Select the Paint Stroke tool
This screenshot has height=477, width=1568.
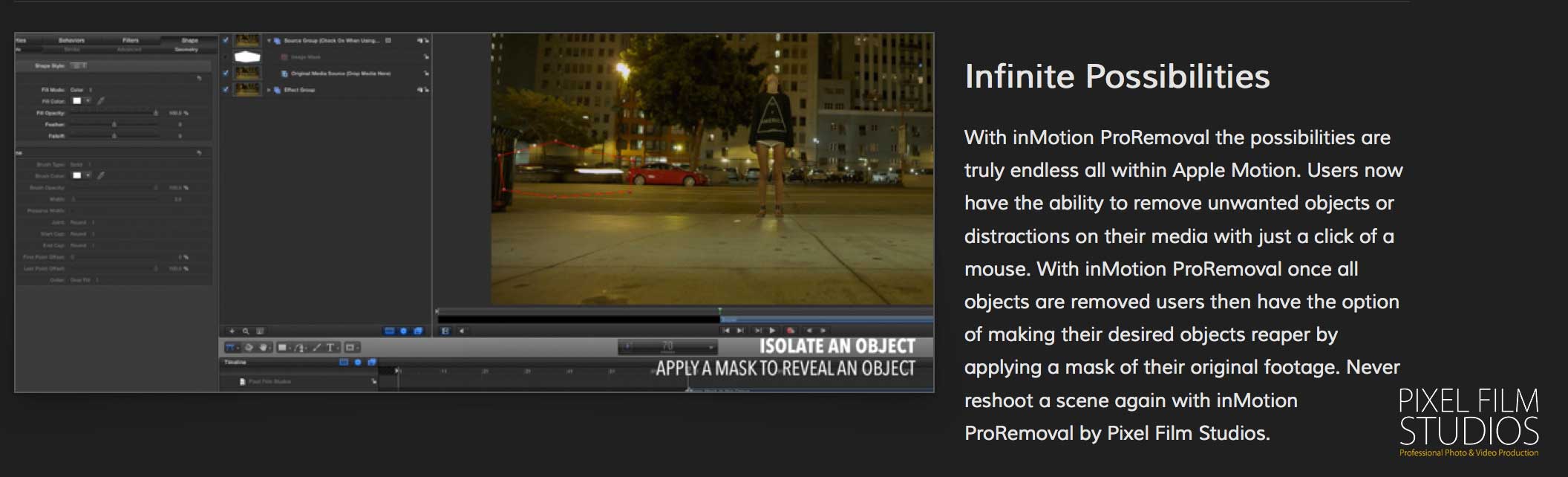(x=317, y=347)
